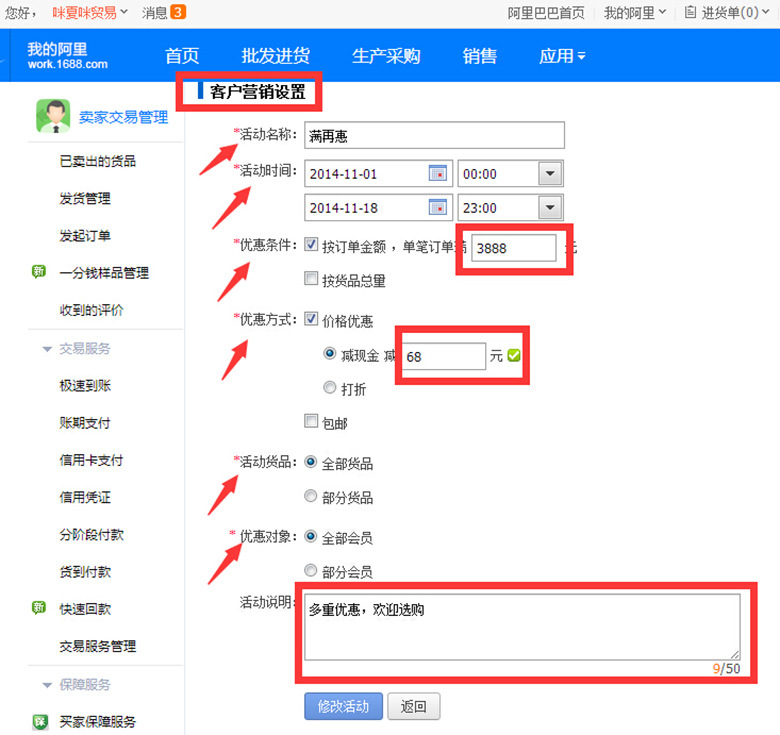Select the 部分货品 radio button
This screenshot has height=735, width=780.
tap(311, 497)
